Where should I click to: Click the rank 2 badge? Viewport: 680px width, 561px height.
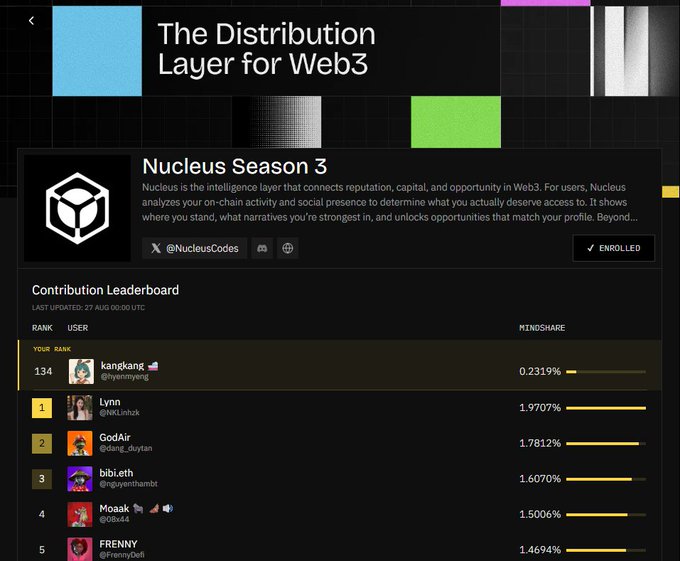42,443
